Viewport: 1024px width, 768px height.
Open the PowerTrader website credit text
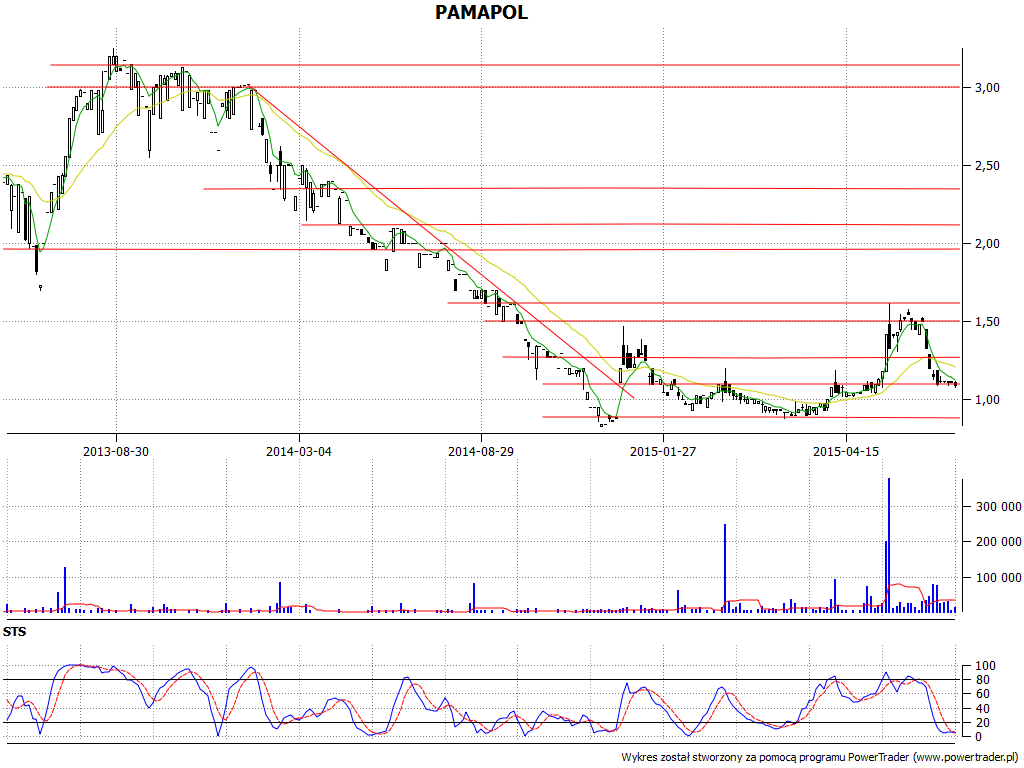click(821, 758)
